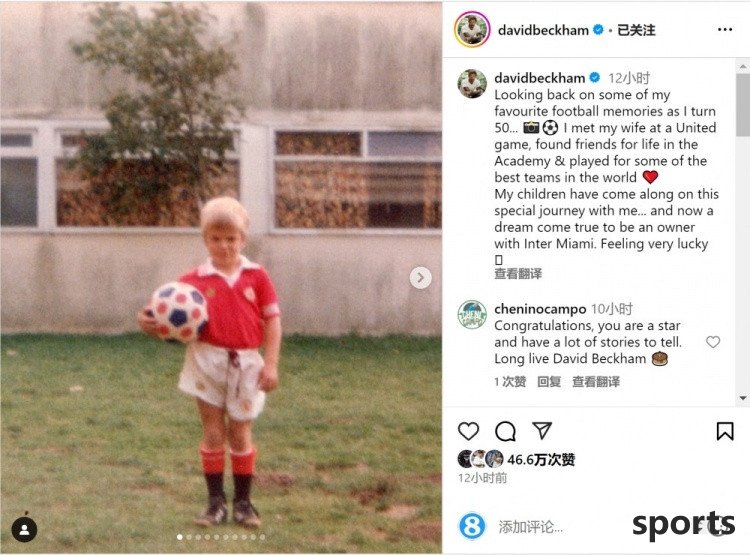Like the post with heart icon

(468, 431)
